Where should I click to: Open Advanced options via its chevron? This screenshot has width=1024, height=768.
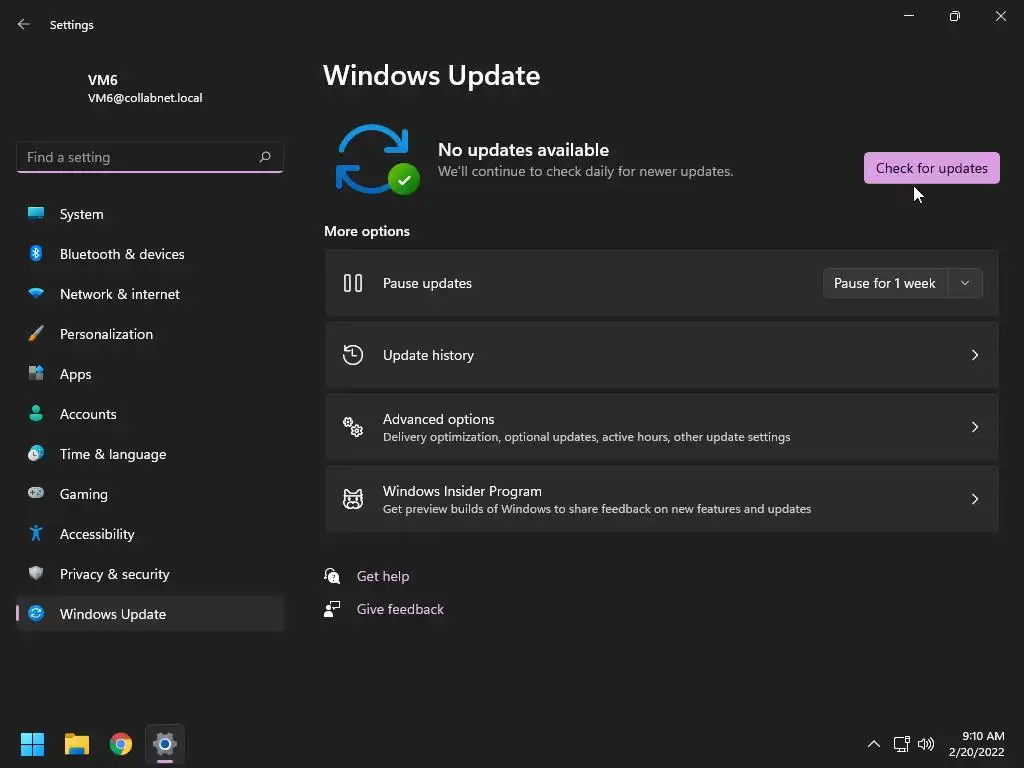point(974,427)
